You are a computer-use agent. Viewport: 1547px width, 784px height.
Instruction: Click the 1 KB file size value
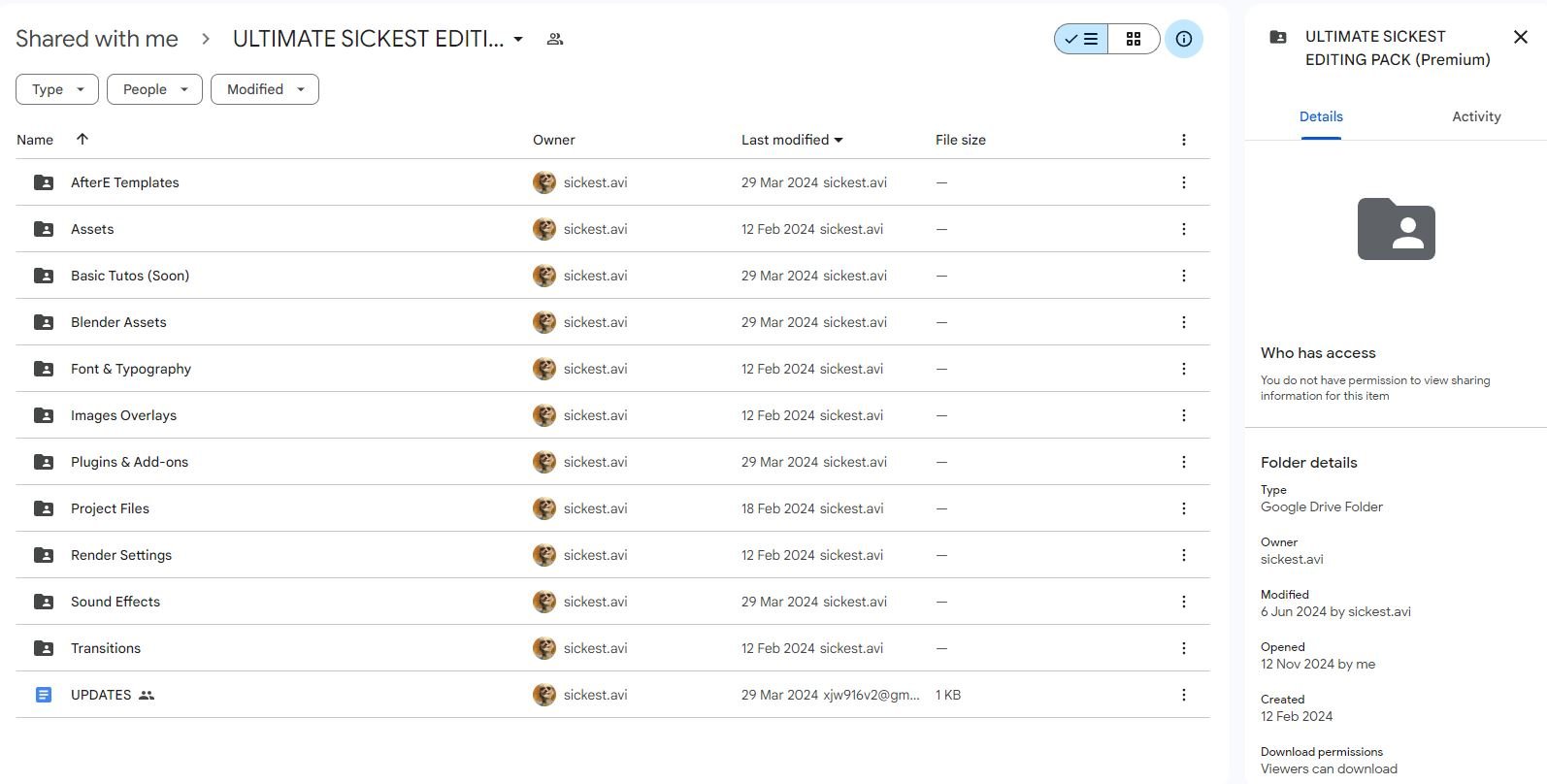[x=948, y=695]
